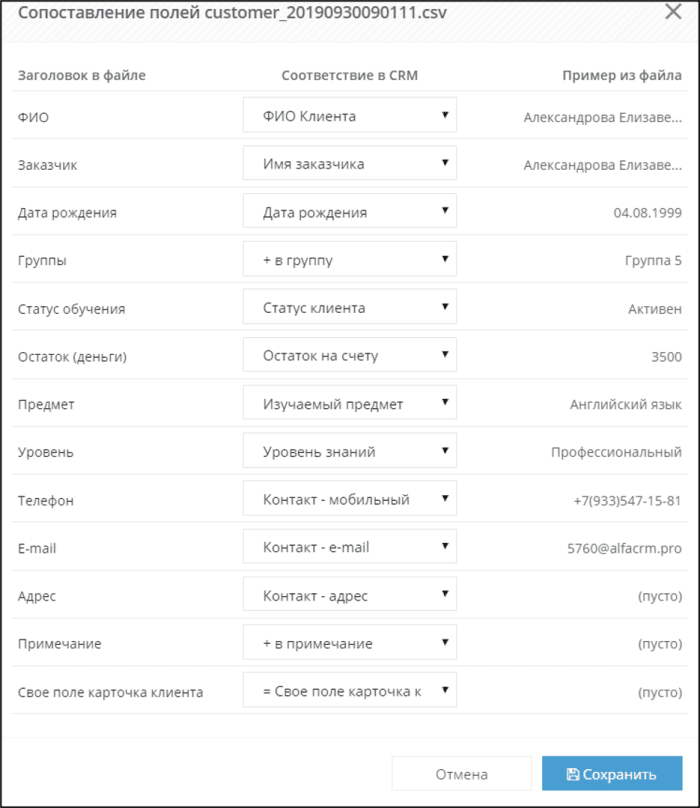Image resolution: width=700 pixels, height=808 pixels.
Task: Open the Дата рождения mapping dropdown
Action: [350, 211]
